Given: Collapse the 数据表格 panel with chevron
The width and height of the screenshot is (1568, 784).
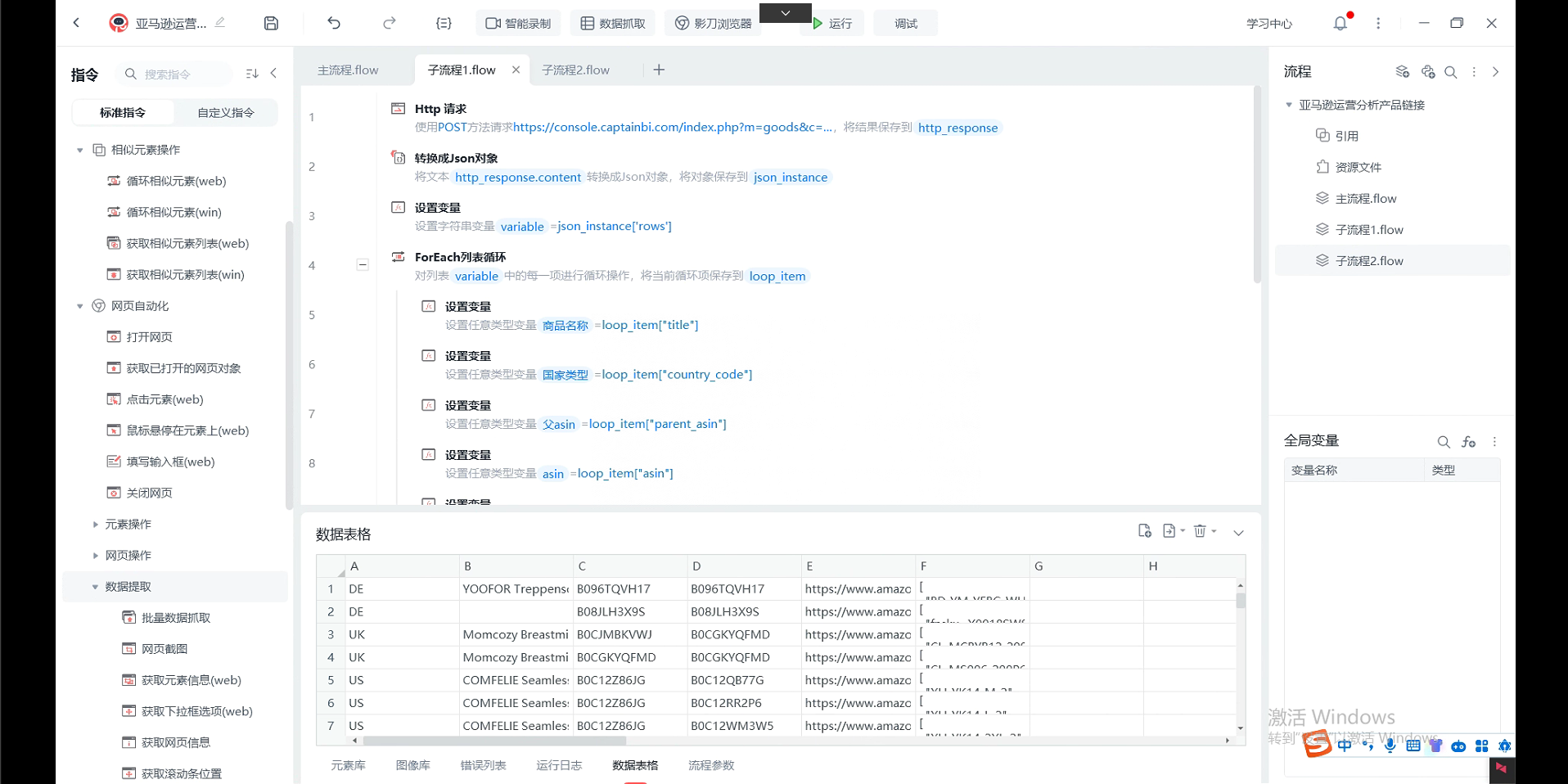Looking at the screenshot, I should coord(1238,533).
